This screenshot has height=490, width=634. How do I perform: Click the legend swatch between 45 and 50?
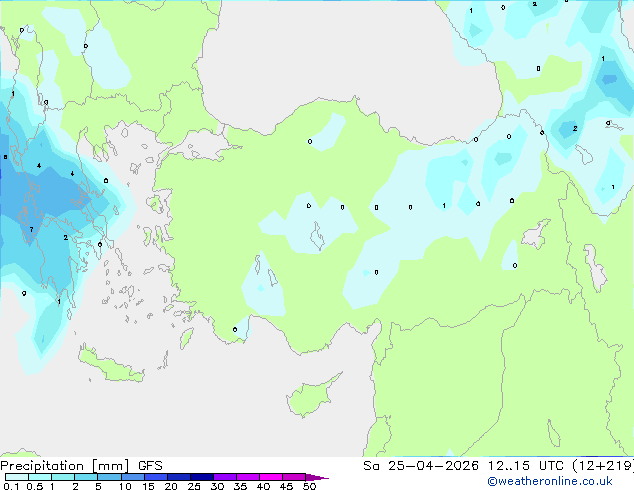coord(294,477)
